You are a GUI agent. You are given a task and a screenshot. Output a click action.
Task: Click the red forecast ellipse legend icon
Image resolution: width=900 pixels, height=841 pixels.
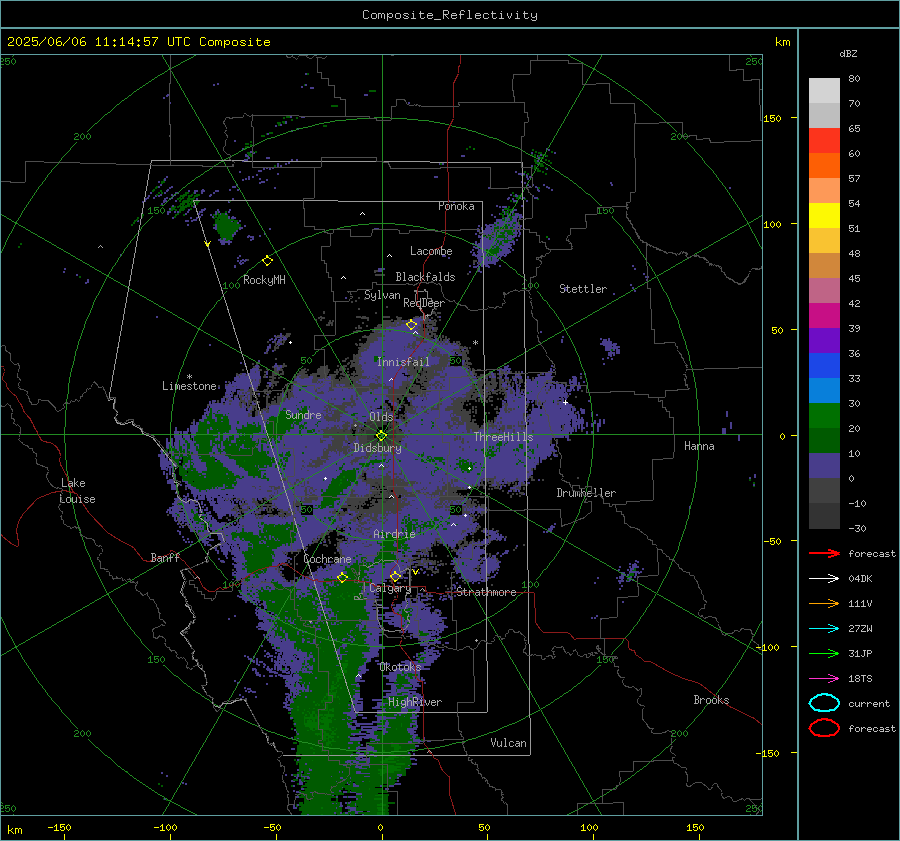click(x=824, y=728)
